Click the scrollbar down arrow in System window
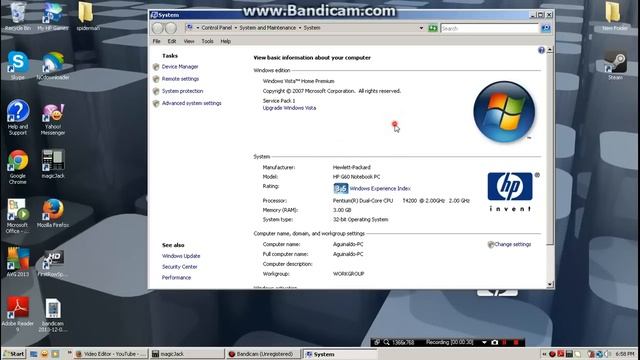640x360 pixels. pyautogui.click(x=550, y=284)
